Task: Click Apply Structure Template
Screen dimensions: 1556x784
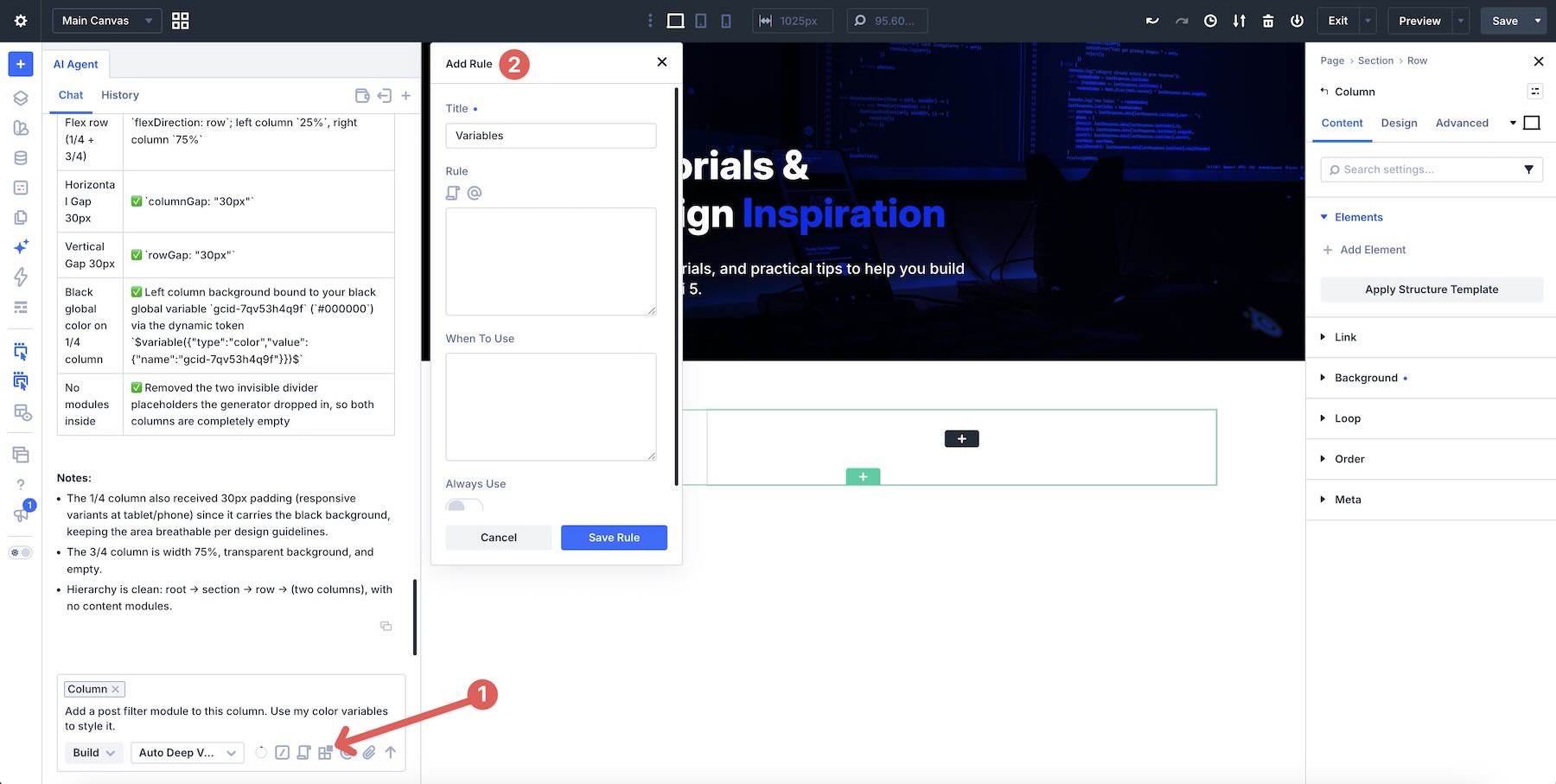Action: (1432, 290)
